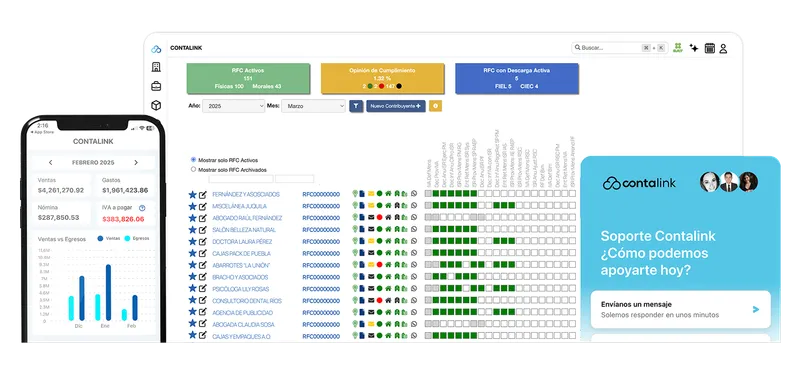Screen dimensions: 800x367
Task: Open the DOCTORA LAURA PÉREZ link
Action: (242, 241)
